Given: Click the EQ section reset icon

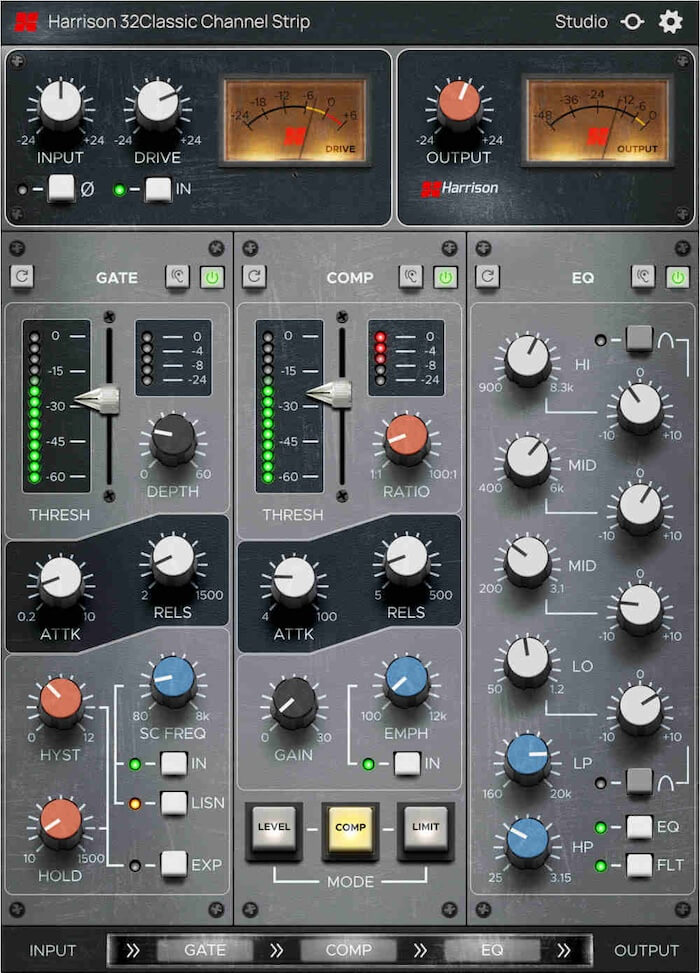Looking at the screenshot, I should tap(487, 276).
